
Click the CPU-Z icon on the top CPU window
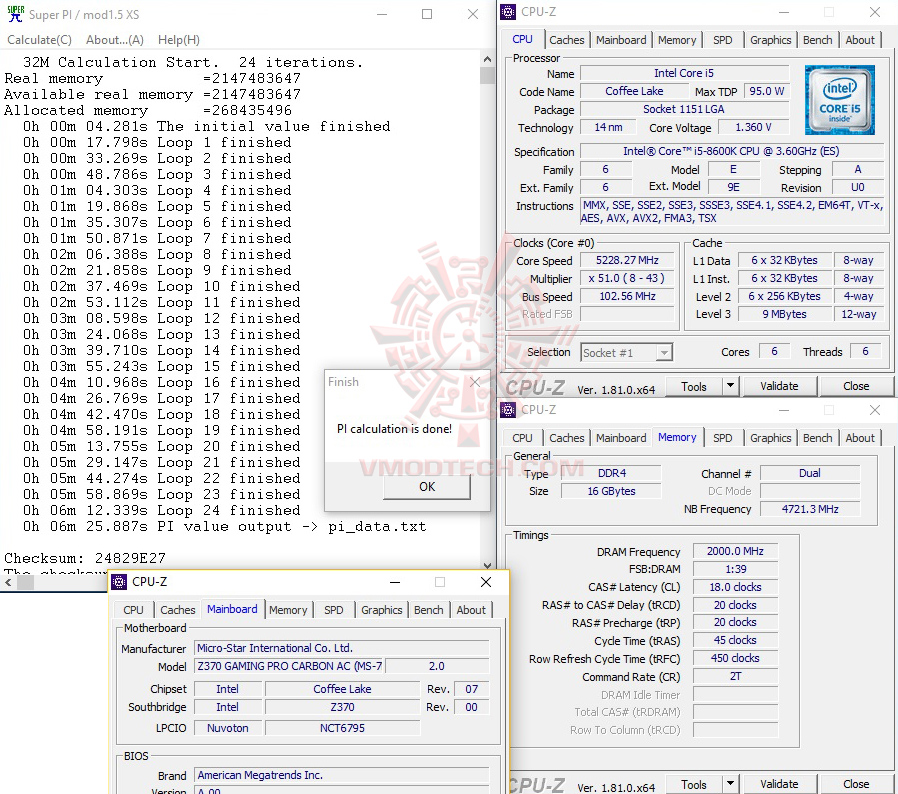click(508, 11)
